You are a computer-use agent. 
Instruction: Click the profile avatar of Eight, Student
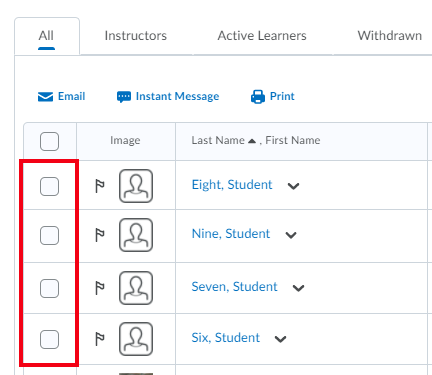tap(136, 186)
